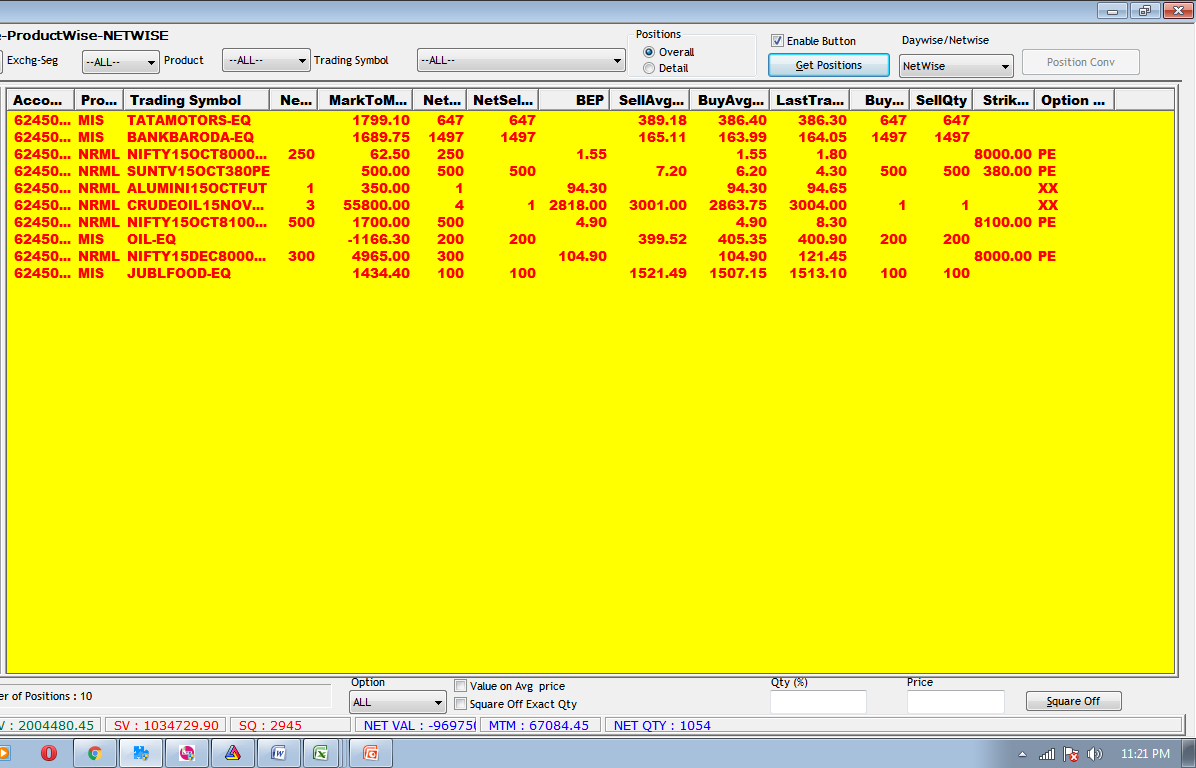Screen dimensions: 1196x768
Task: Select the NIFTY15OCT8100... row
Action: click(x=590, y=222)
